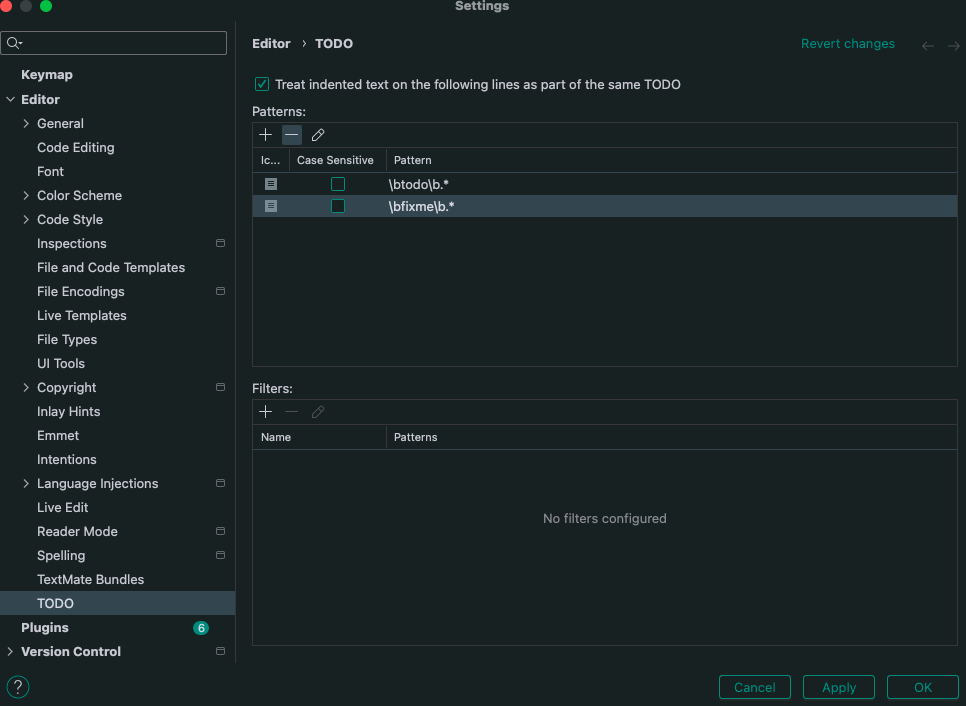This screenshot has width=966, height=706.
Task: Open File Types settings
Action: [67, 339]
